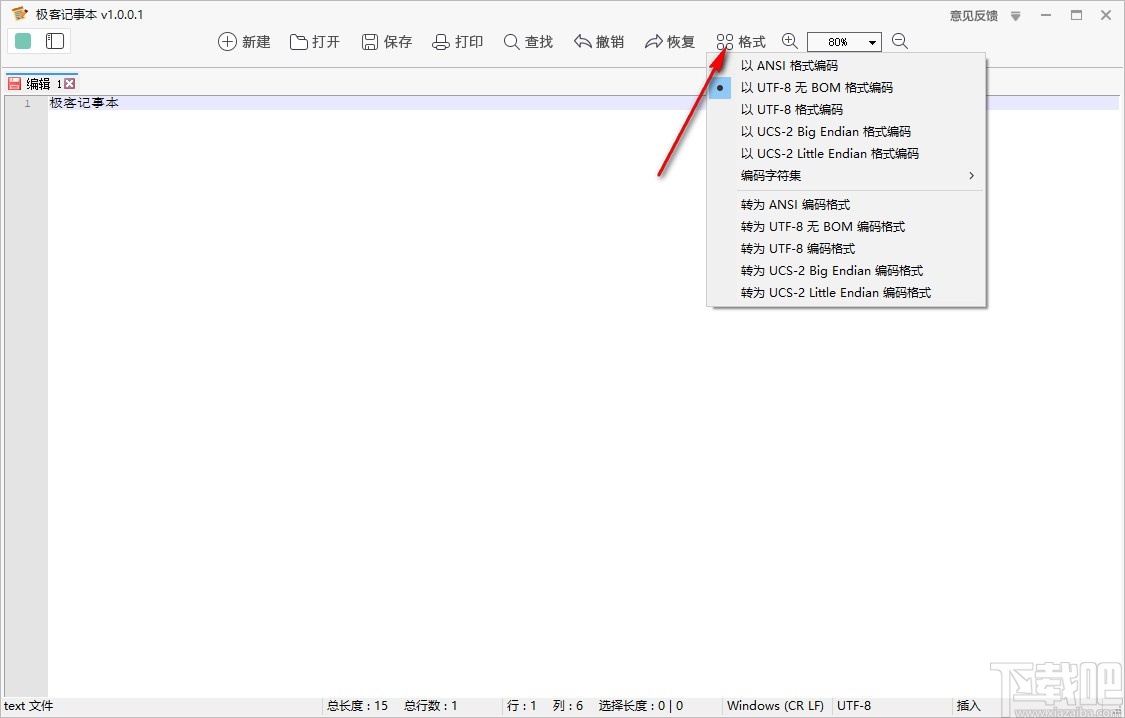This screenshot has width=1125, height=718.
Task: Click the 列 : 6 status entry
Action: point(568,706)
